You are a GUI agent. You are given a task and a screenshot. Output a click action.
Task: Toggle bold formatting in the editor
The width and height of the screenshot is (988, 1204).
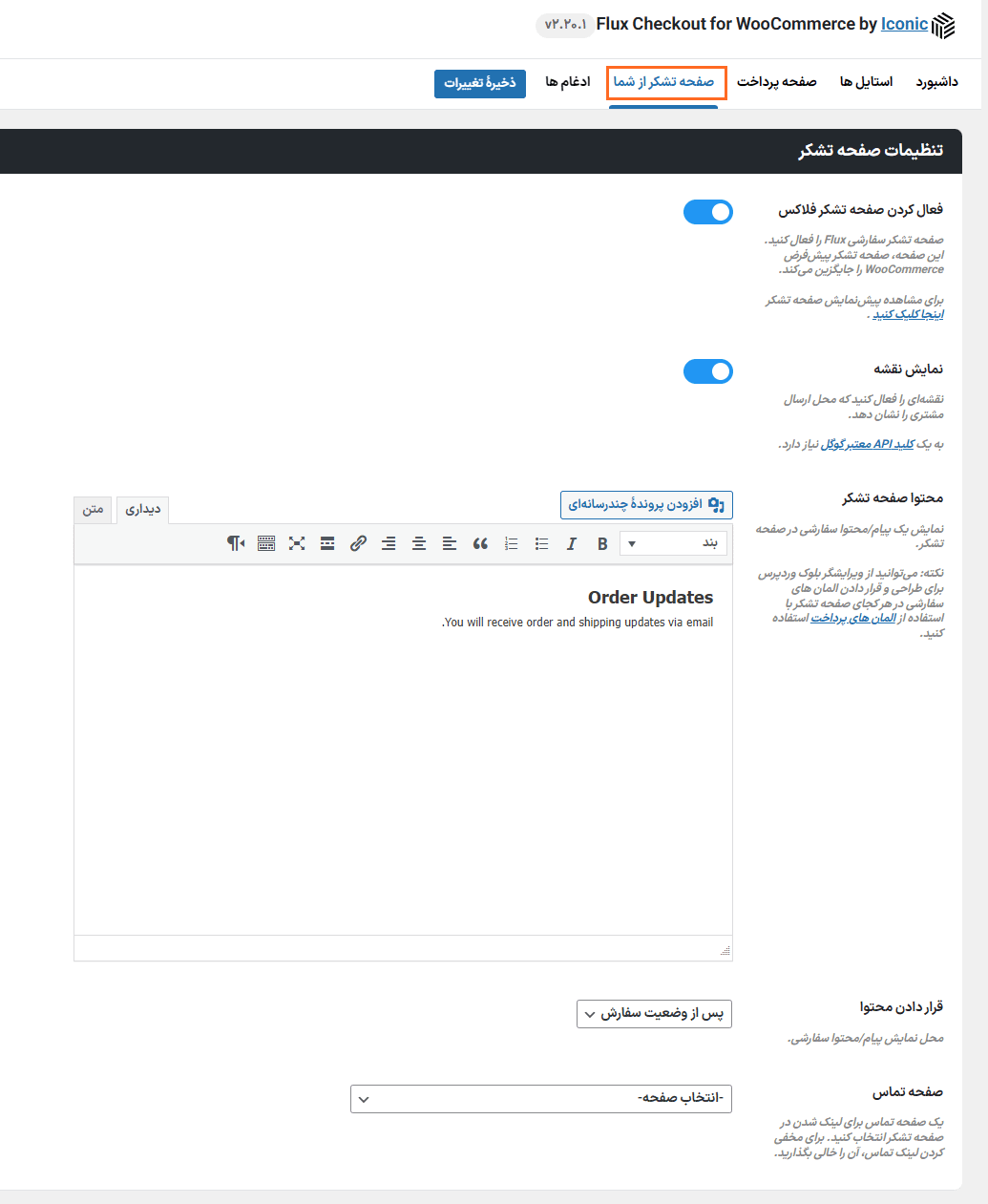pos(602,543)
